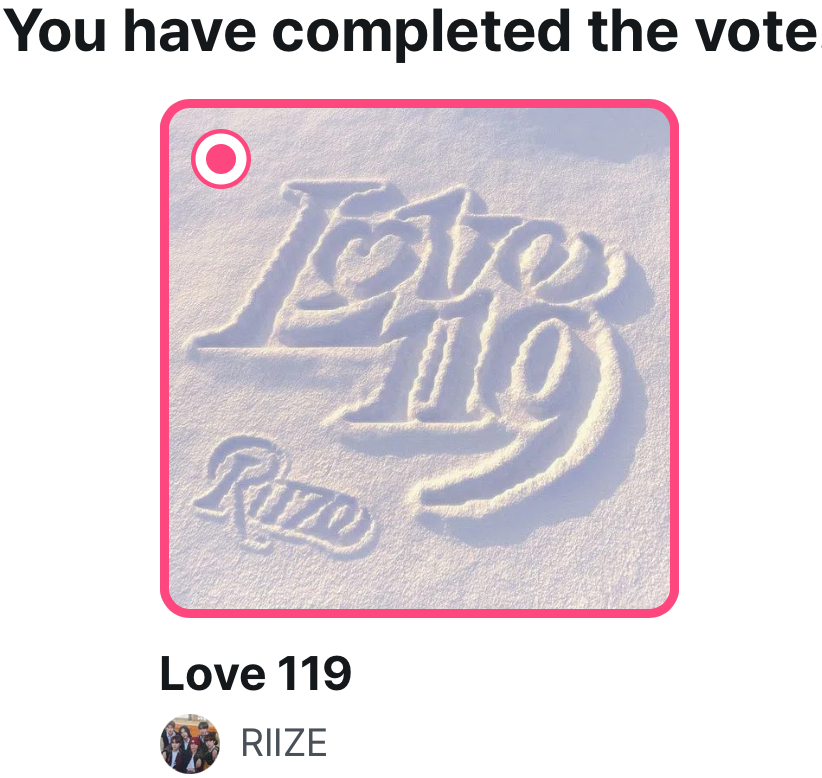Click the '119' in the song title text
822x778 pixels.
click(x=314, y=674)
